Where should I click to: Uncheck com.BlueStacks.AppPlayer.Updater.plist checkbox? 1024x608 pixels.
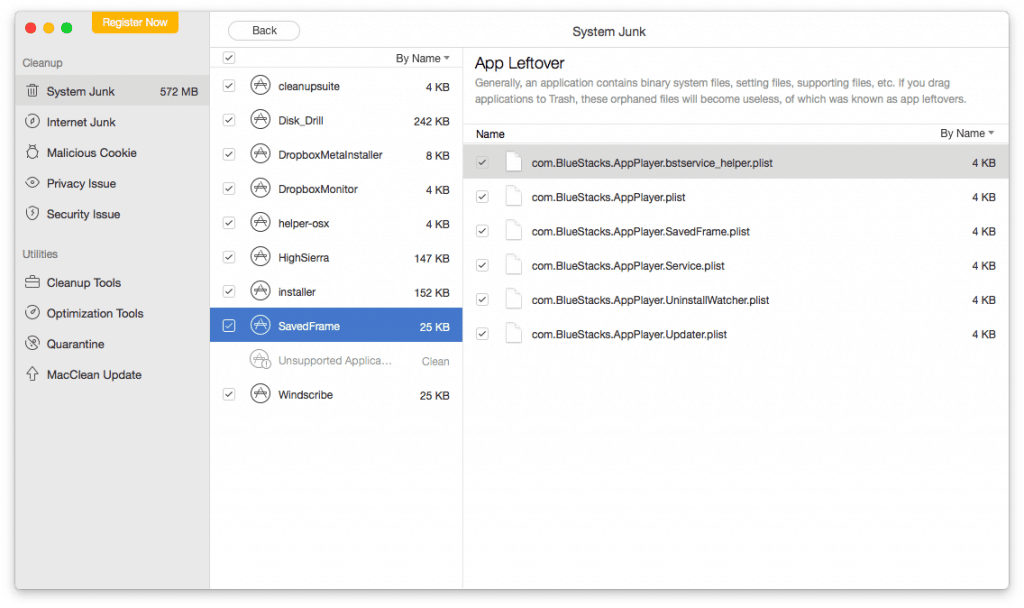482,333
